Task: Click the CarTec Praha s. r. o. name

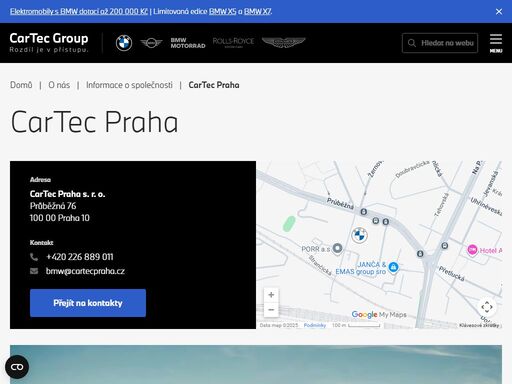Action: [x=67, y=194]
